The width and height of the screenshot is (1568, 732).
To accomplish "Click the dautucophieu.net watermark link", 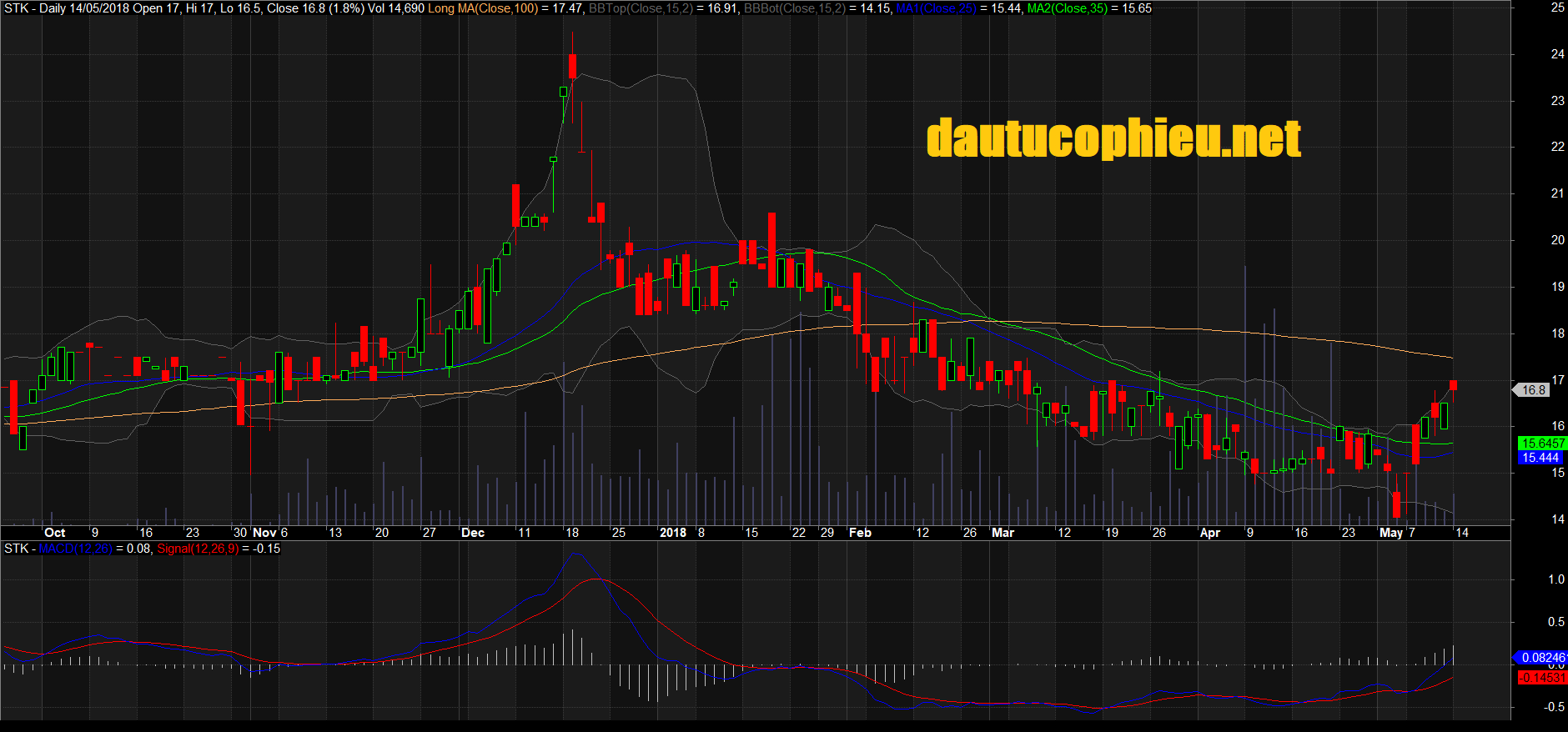I will [x=1113, y=138].
